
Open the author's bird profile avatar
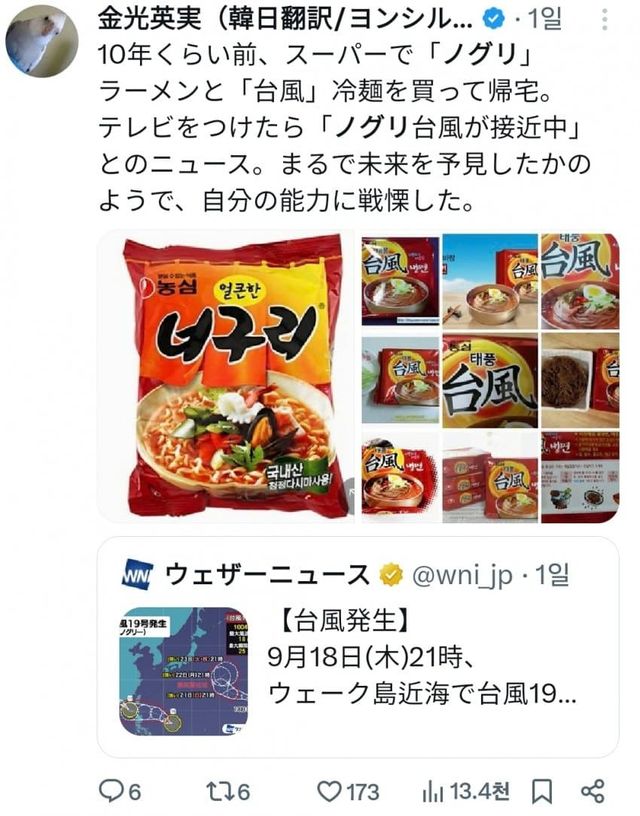42,42
